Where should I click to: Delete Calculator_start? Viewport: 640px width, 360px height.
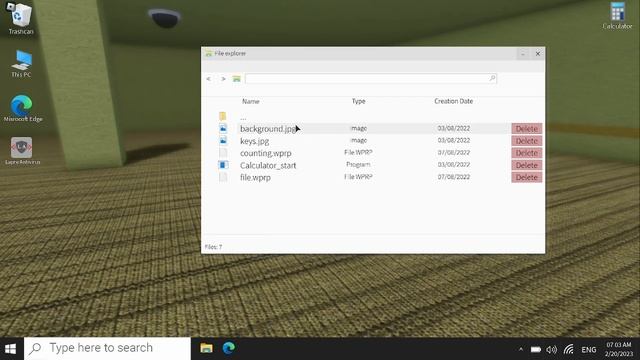(527, 165)
